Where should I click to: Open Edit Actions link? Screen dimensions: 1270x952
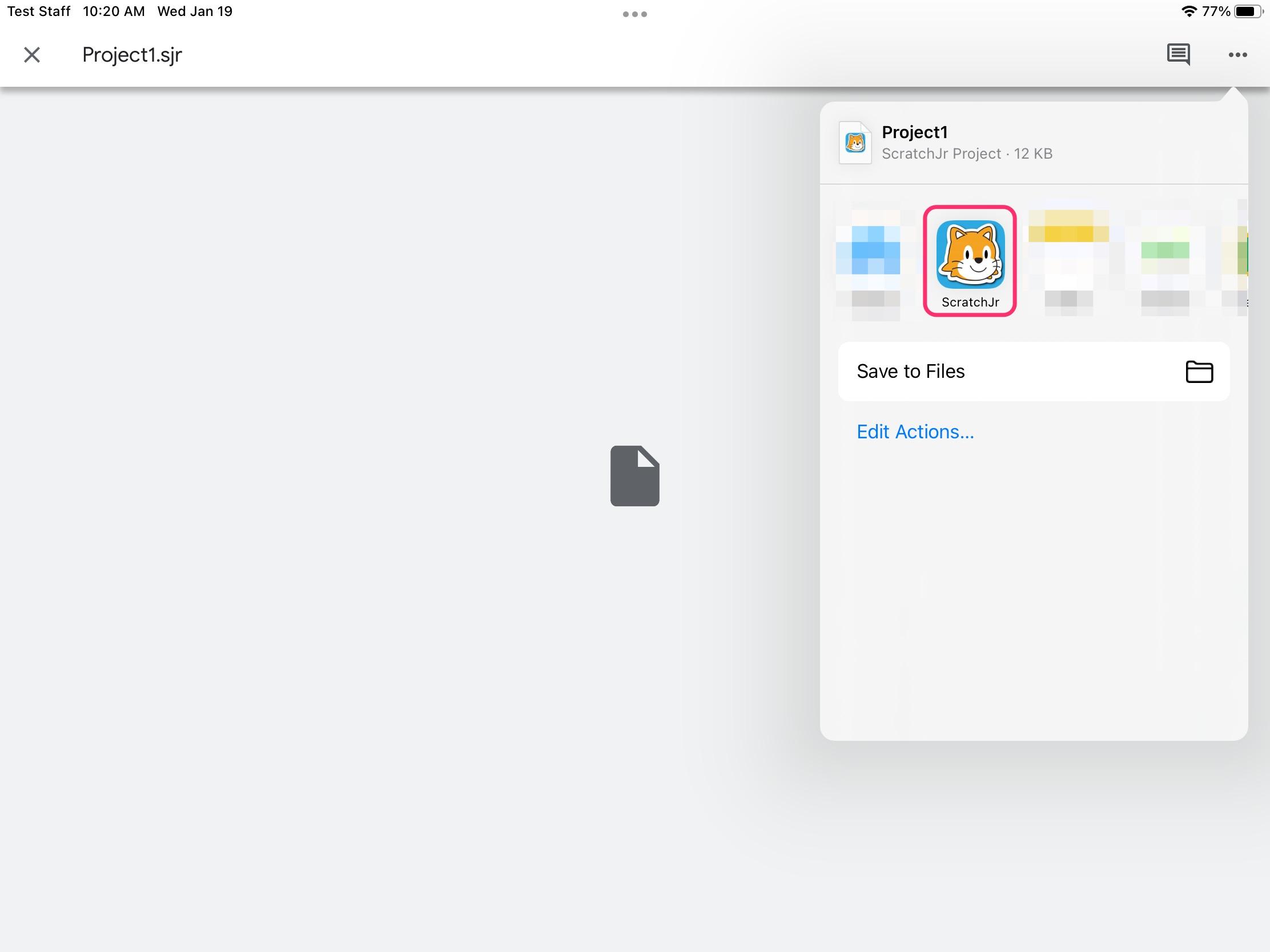pos(915,431)
